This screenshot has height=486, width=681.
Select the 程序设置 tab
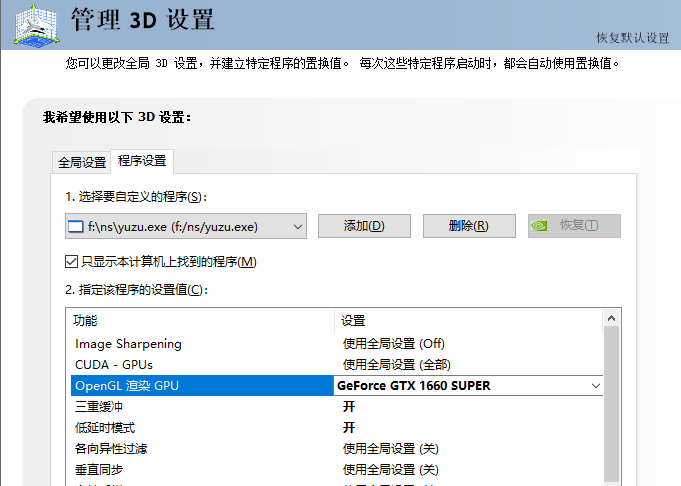pos(142,161)
